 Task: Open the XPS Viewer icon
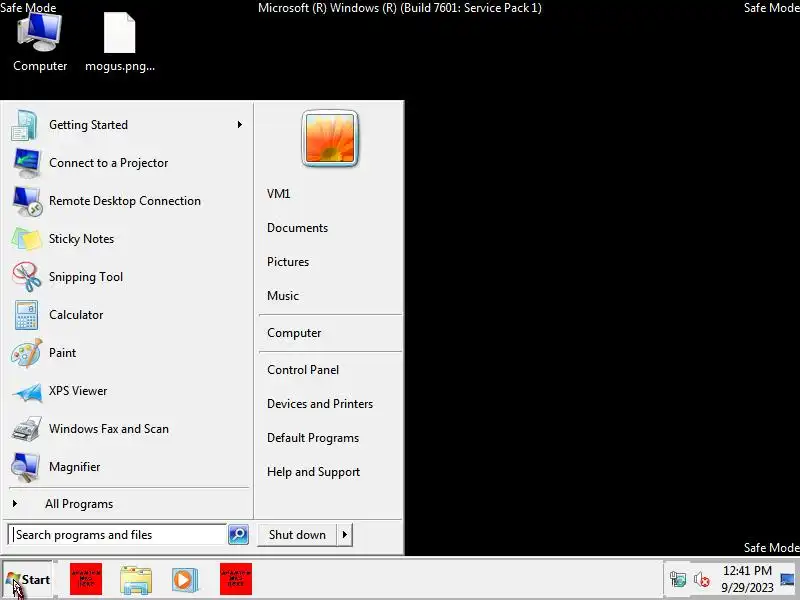[27, 391]
